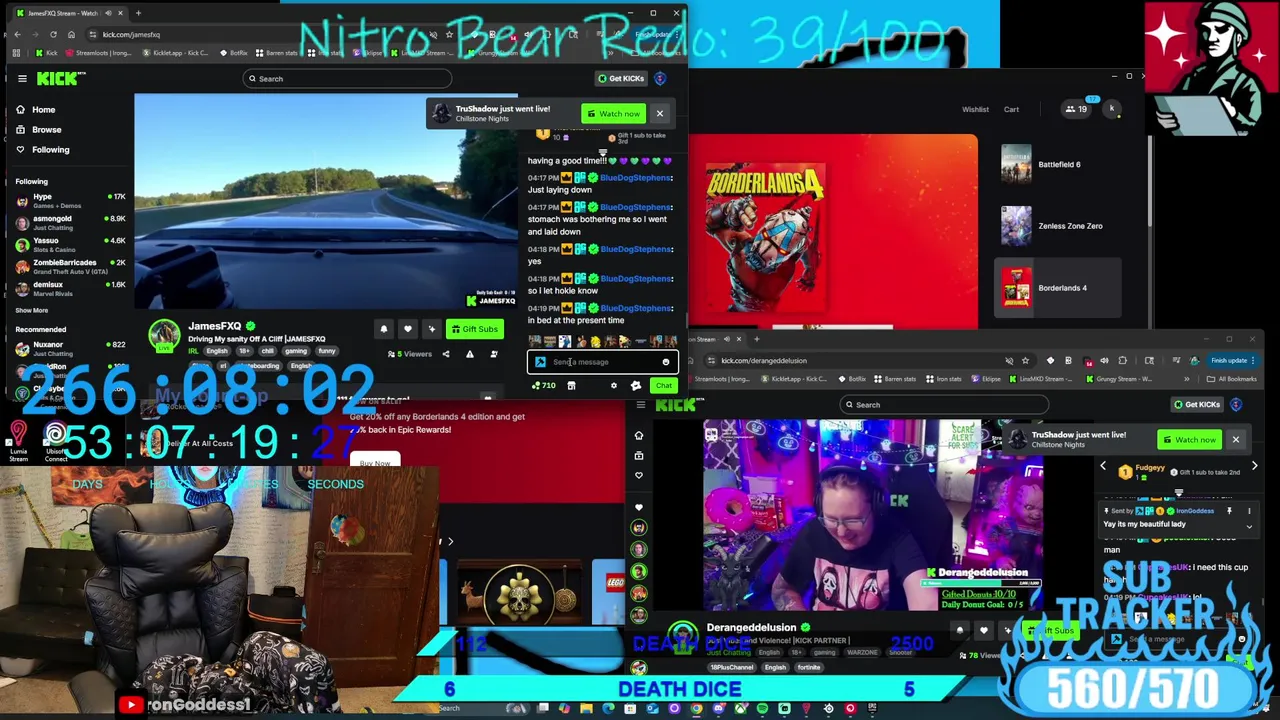Screen dimensions: 1280x720
Task: Click Watch now in JamesFXQ window notification
Action: click(x=614, y=114)
